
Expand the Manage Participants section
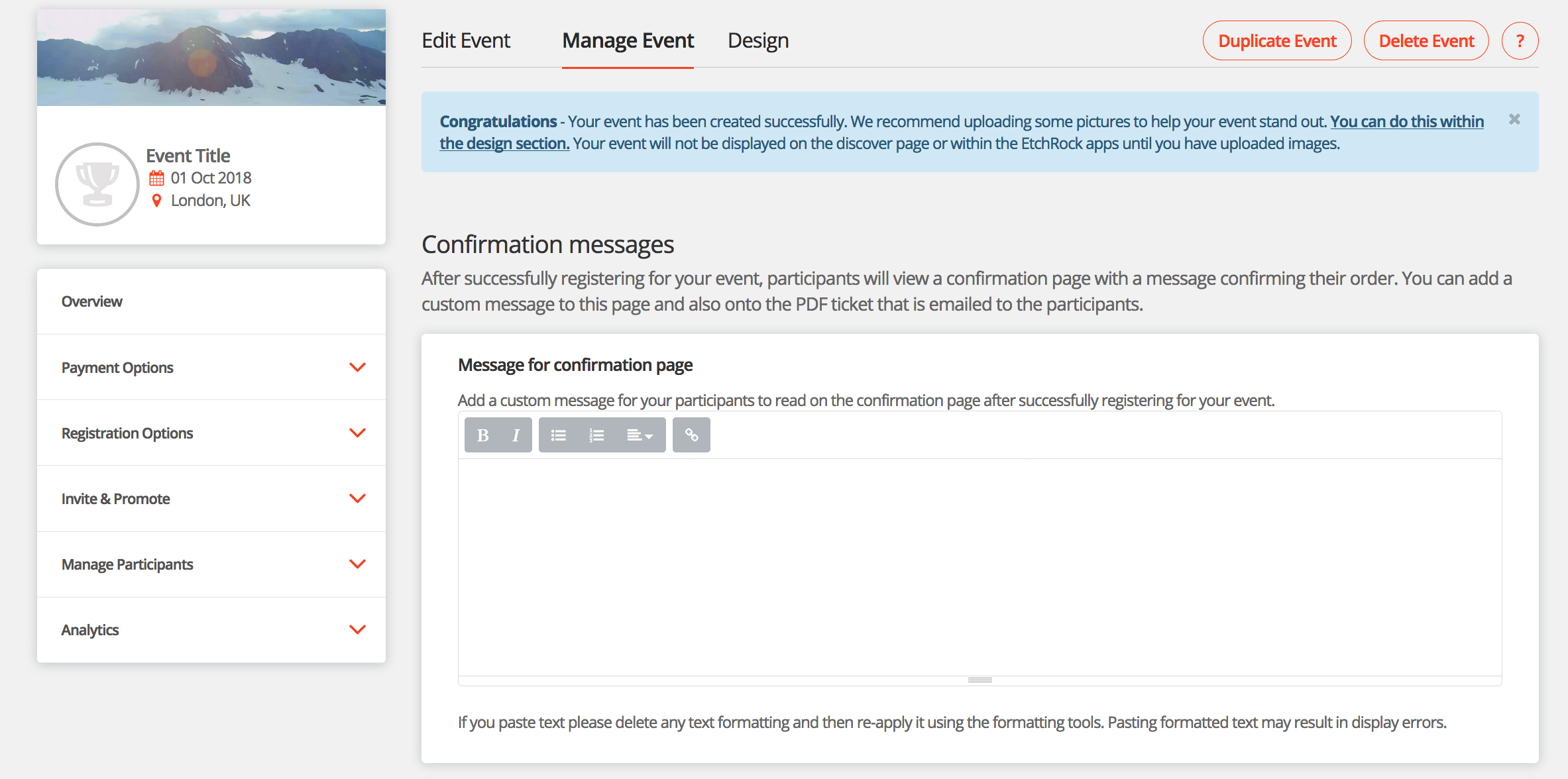click(x=211, y=564)
